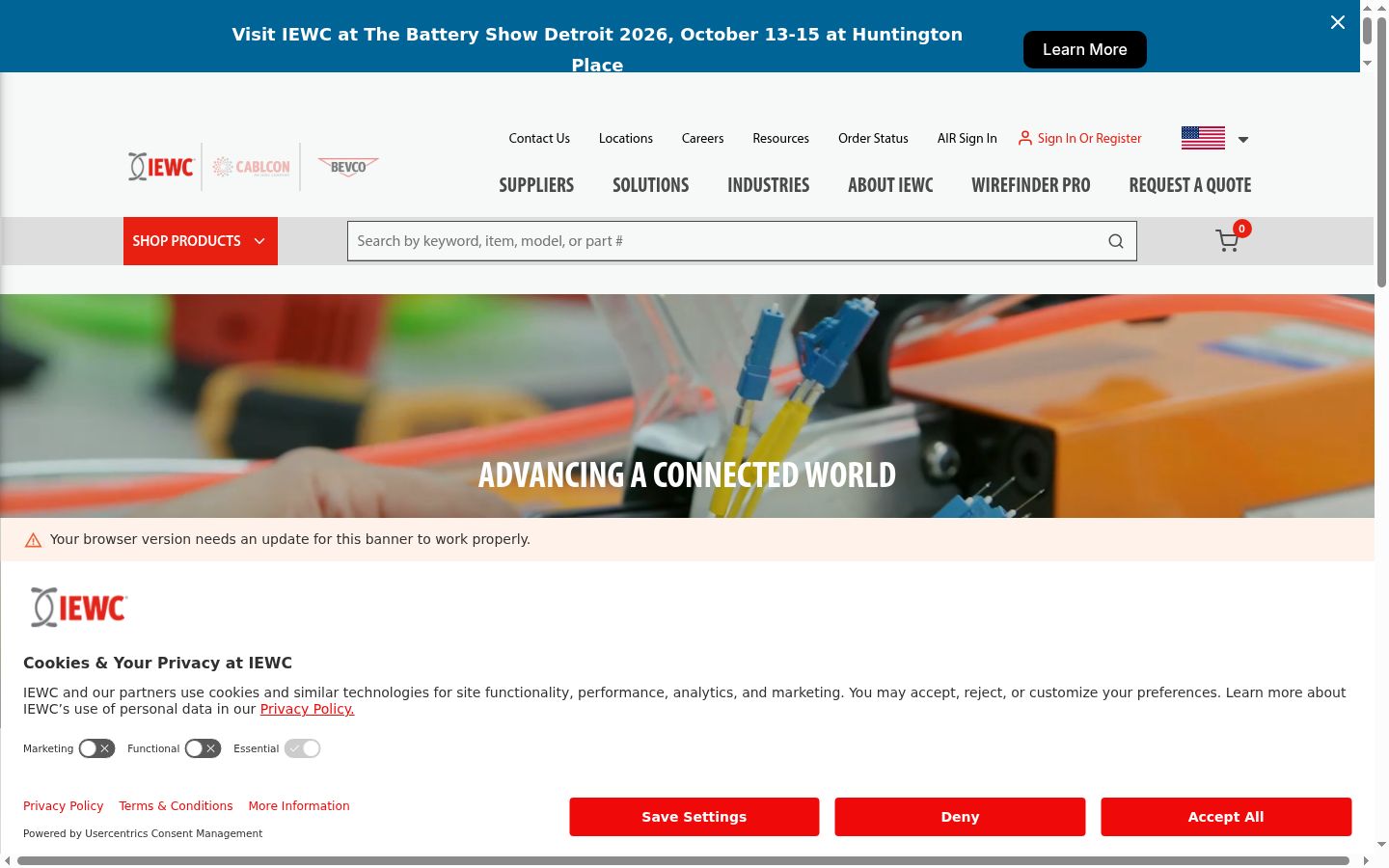Image resolution: width=1389 pixels, height=868 pixels.
Task: Close the Battery Show announcement banner
Action: [x=1337, y=22]
